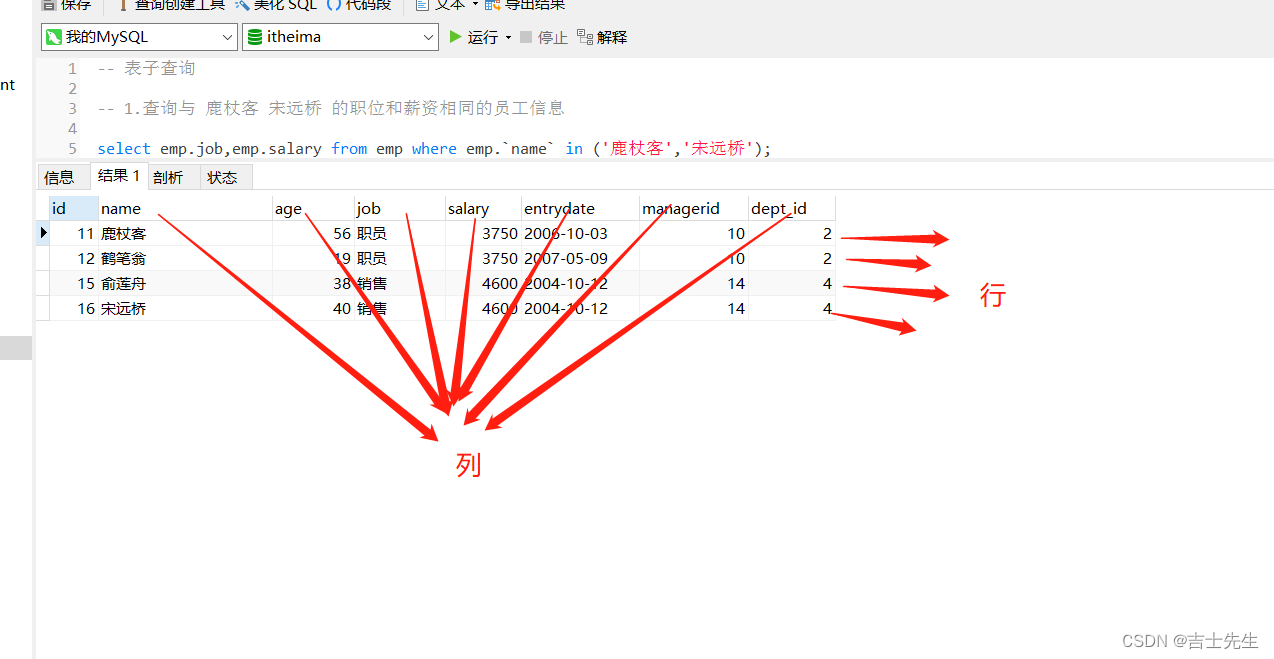Open the 代码段 code snippets
Viewport: 1274px width, 659px height.
[x=358, y=5]
